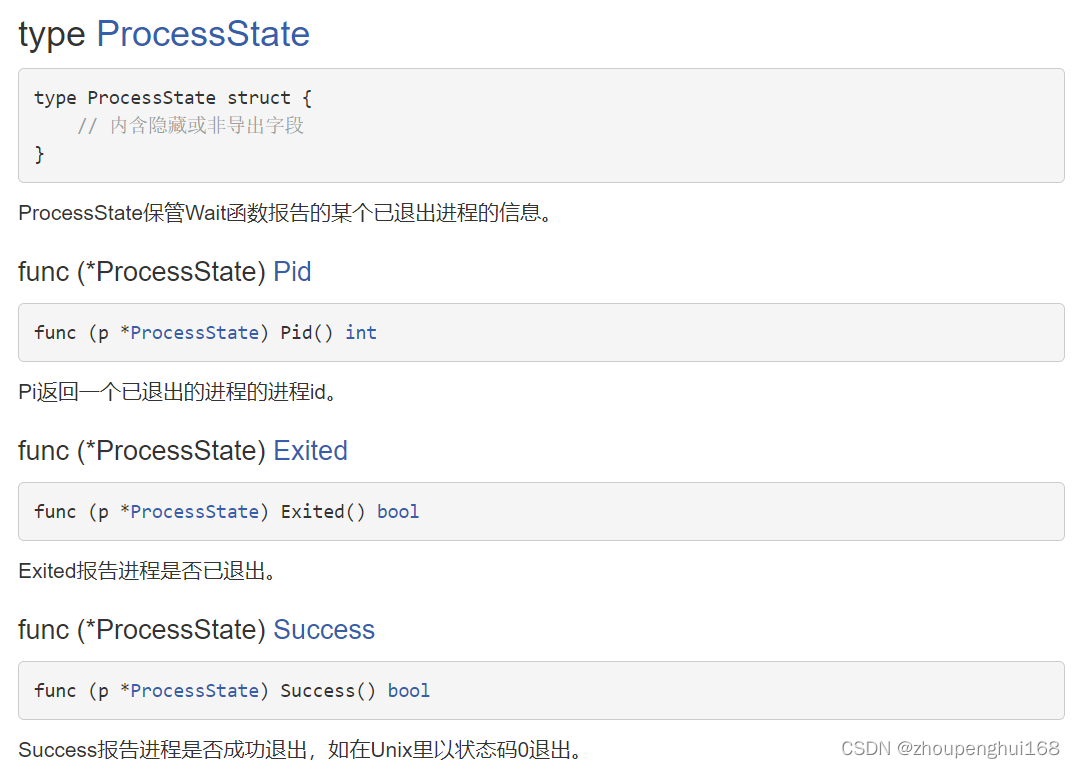The image size is (1075, 768).
Task: Click ProcessState in the Success signature
Action: click(x=195, y=691)
